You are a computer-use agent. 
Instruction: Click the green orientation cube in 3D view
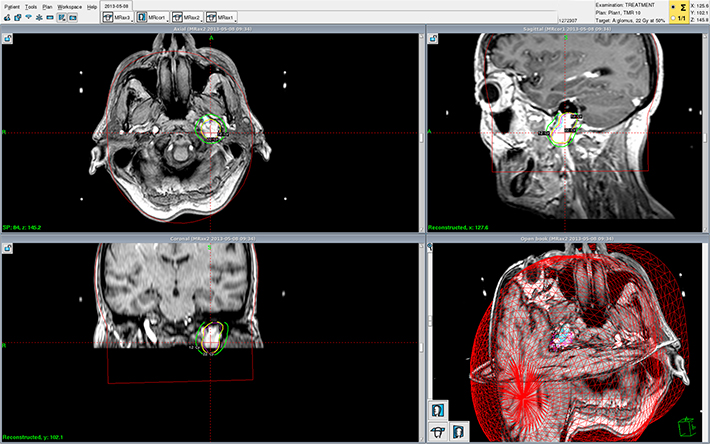tap(686, 426)
